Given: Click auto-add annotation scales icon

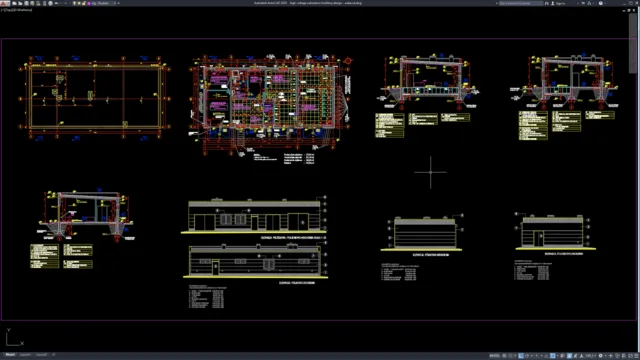Looking at the screenshot, I should pyautogui.click(x=582, y=356).
